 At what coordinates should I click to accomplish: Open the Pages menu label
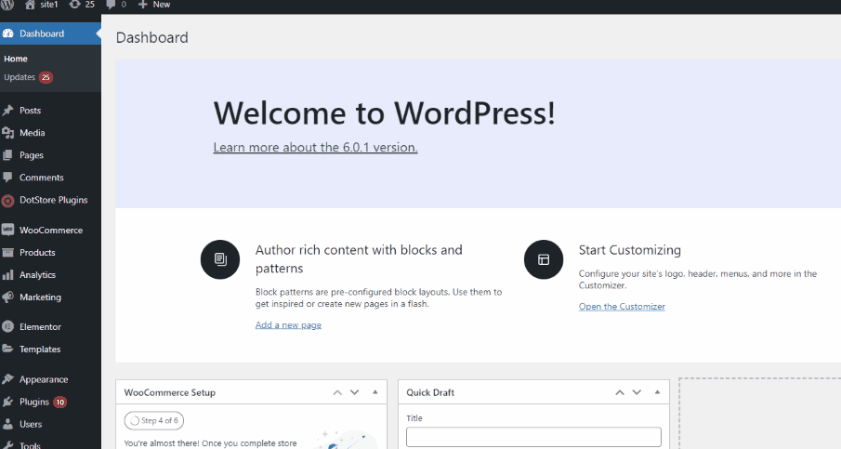click(32, 156)
